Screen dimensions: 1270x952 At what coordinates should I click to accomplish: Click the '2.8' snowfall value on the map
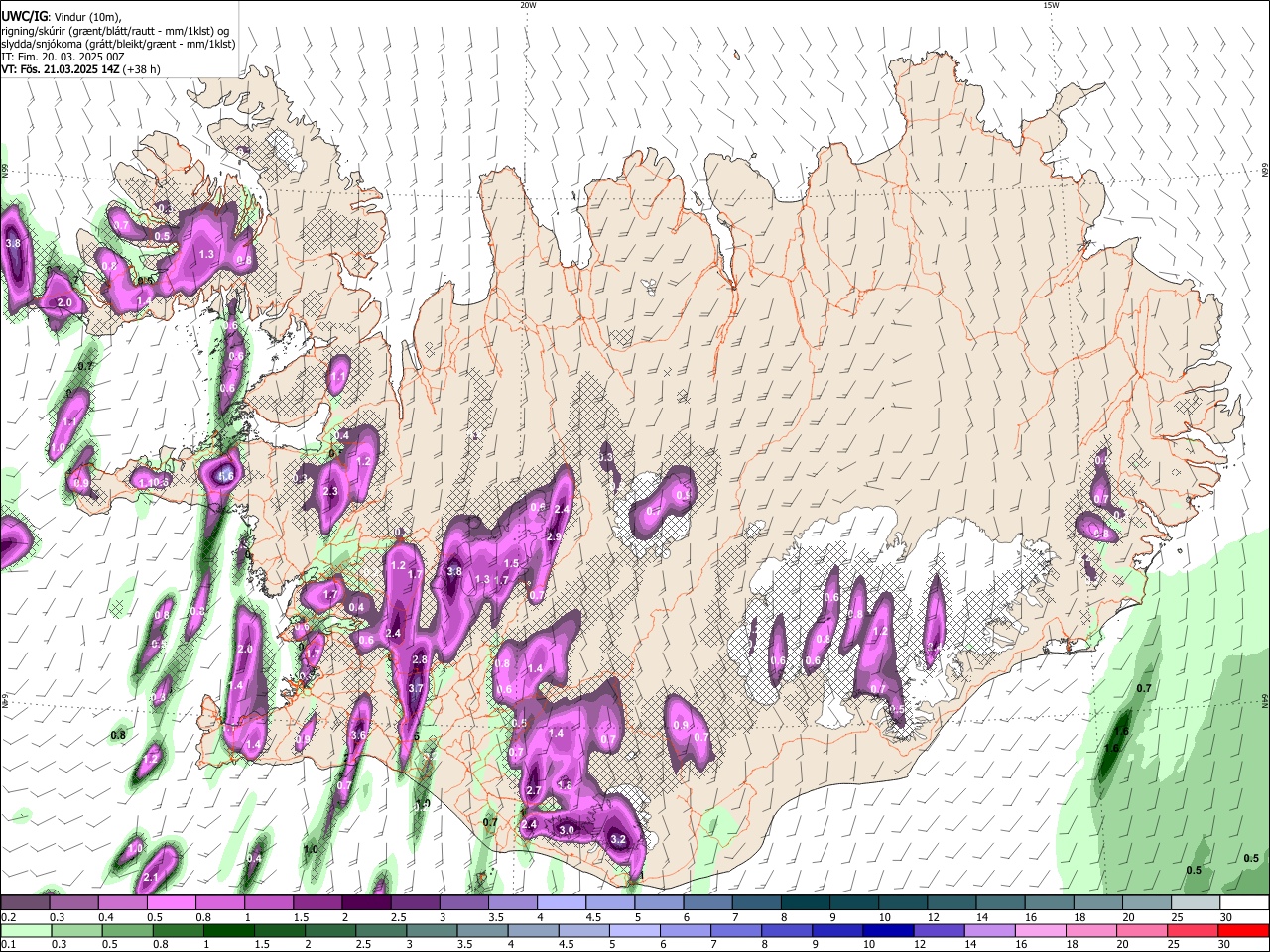[419, 659]
